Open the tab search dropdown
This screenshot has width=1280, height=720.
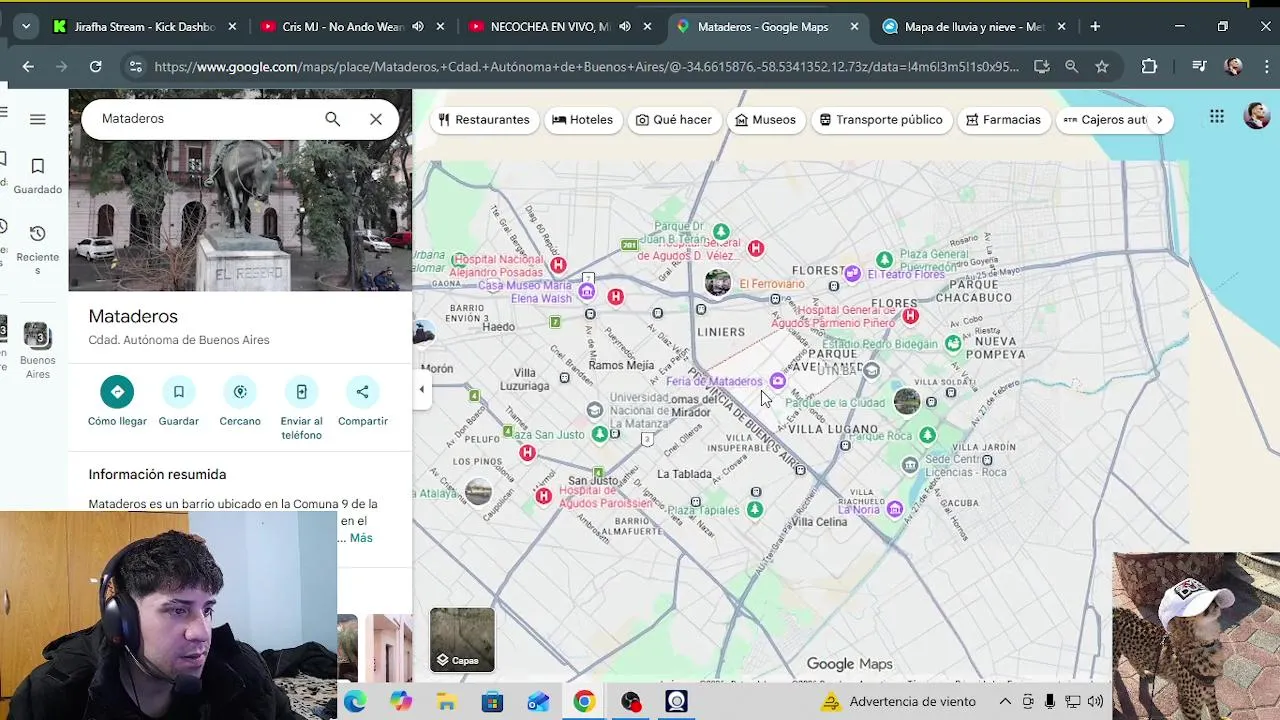click(26, 27)
